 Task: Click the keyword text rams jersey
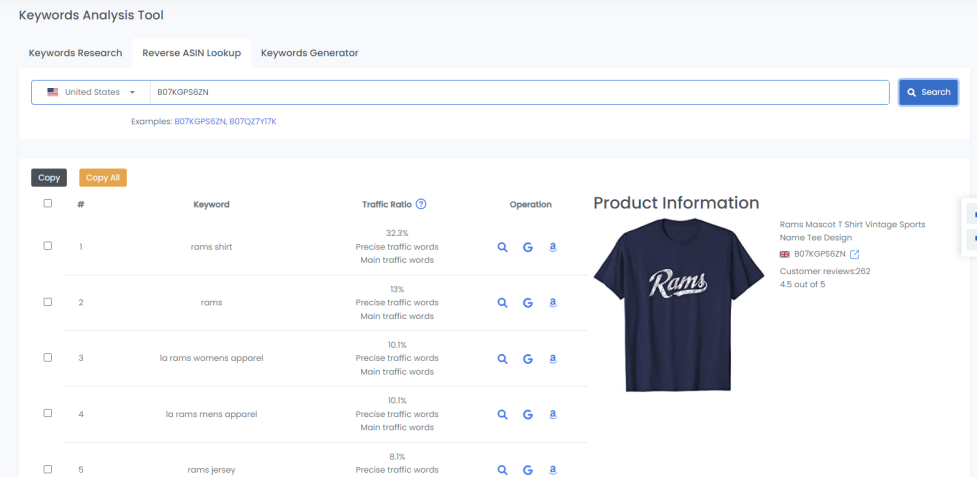[x=211, y=470]
